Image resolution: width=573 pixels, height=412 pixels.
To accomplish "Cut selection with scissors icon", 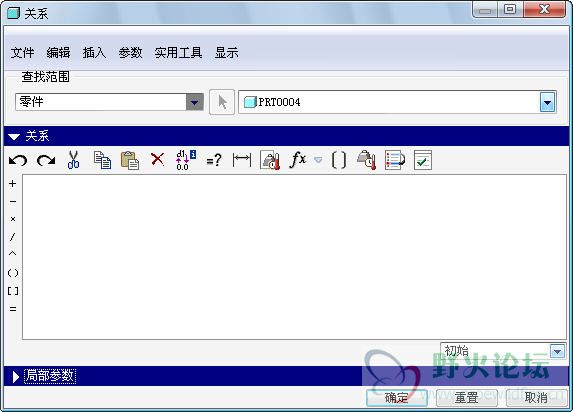I will click(73, 160).
